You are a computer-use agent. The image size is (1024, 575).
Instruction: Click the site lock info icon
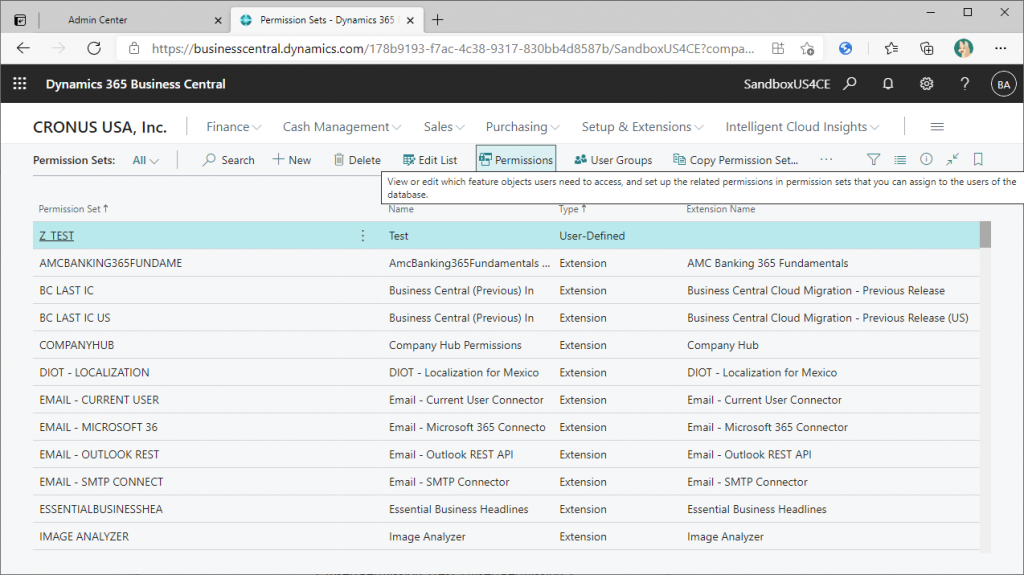point(134,48)
